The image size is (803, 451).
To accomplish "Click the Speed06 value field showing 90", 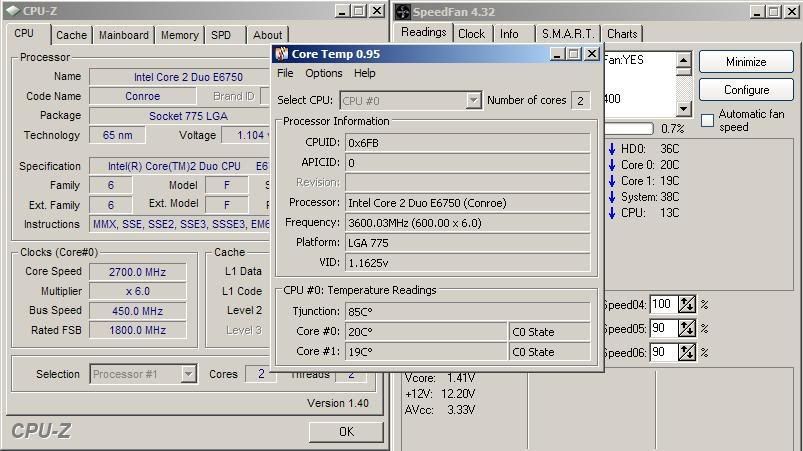I will 664,352.
